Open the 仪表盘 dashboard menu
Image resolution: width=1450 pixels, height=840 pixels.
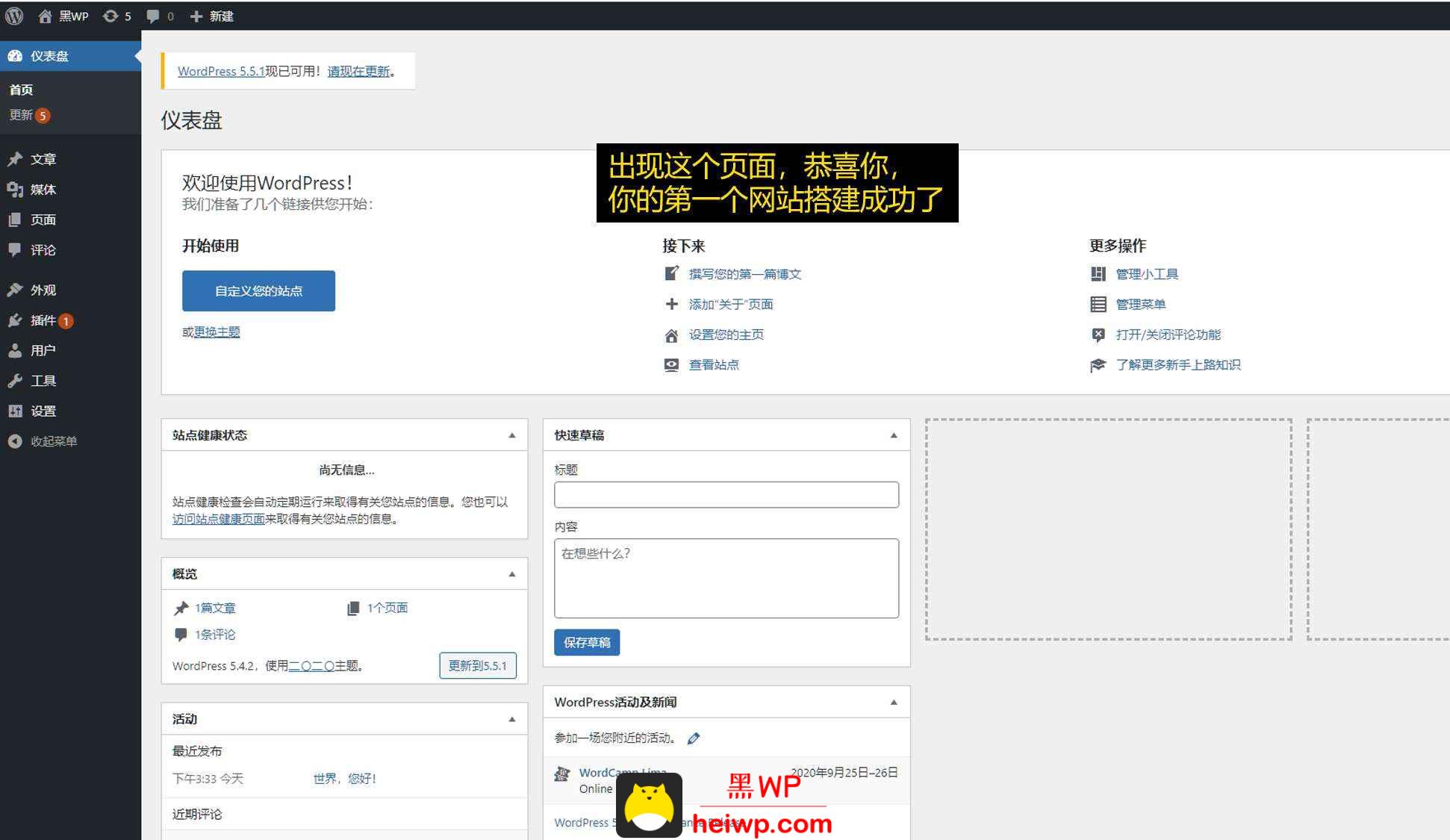(x=70, y=56)
